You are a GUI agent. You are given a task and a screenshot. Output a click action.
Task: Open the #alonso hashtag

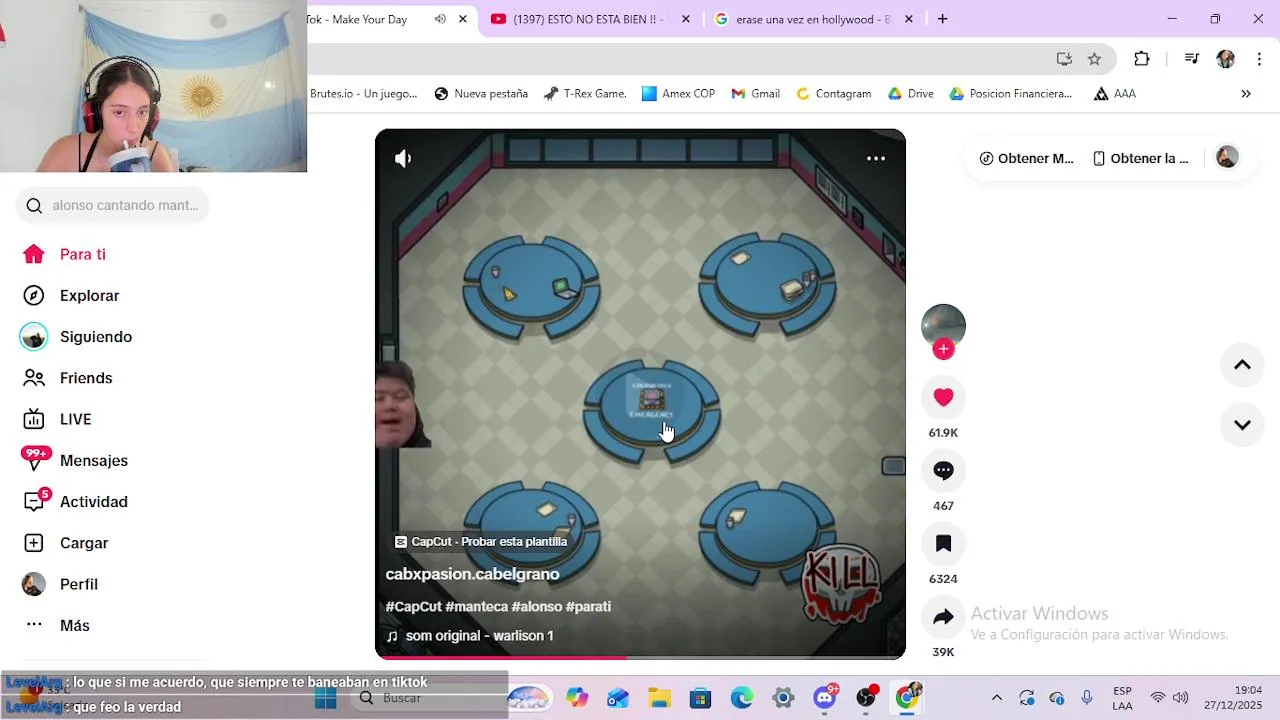536,606
